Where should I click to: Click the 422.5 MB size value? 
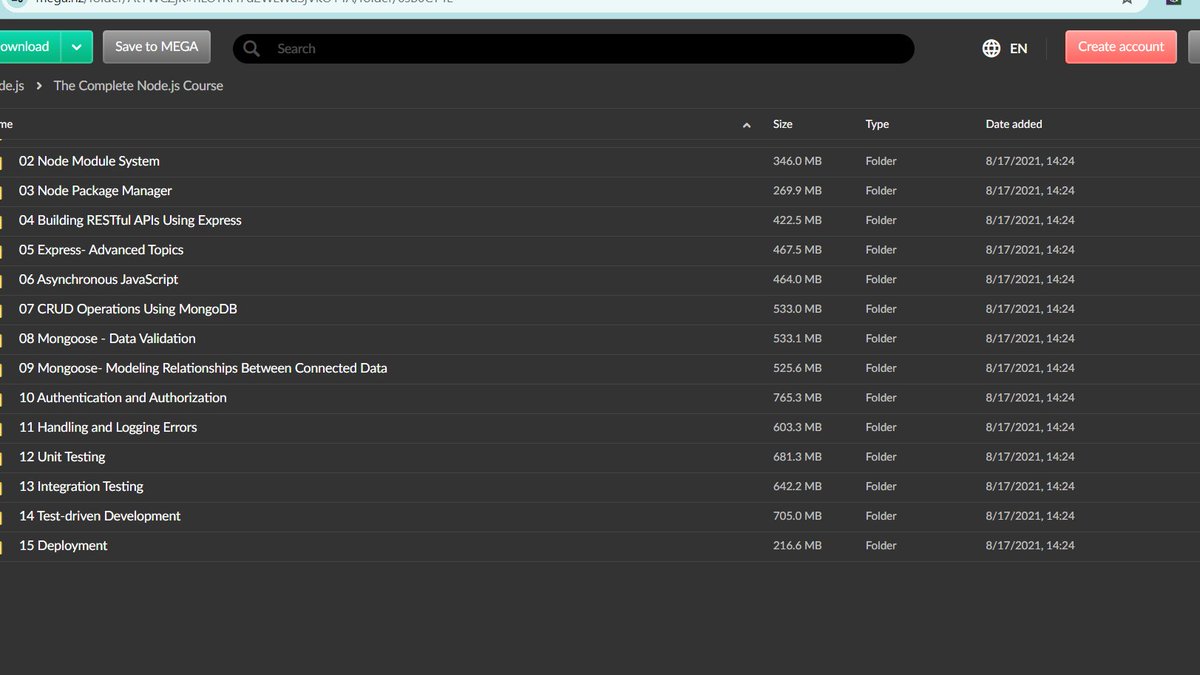(797, 220)
